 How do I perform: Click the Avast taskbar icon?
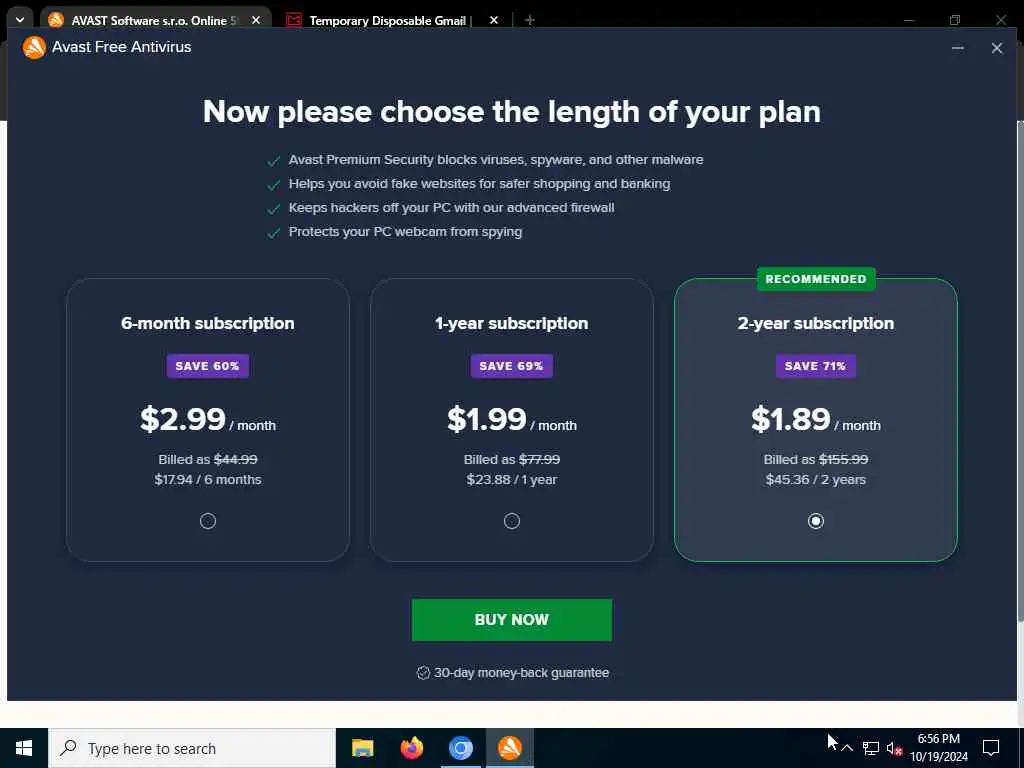[509, 748]
